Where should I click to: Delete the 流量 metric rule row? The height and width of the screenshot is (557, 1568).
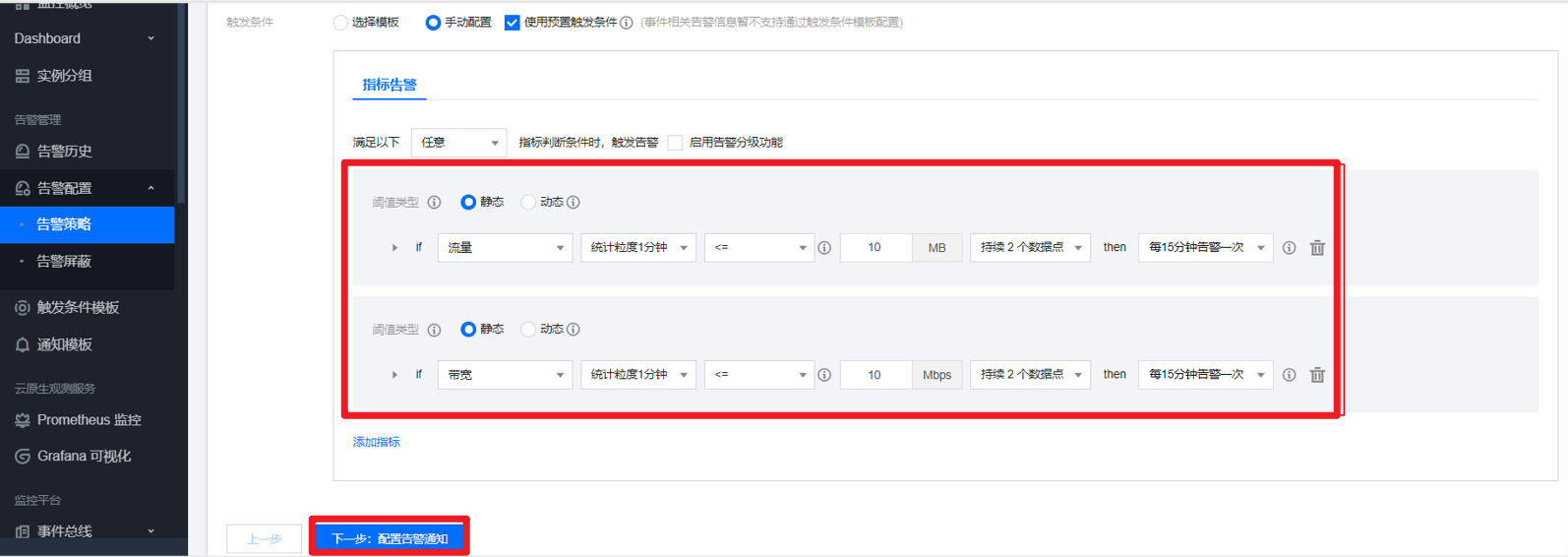[x=1317, y=248]
